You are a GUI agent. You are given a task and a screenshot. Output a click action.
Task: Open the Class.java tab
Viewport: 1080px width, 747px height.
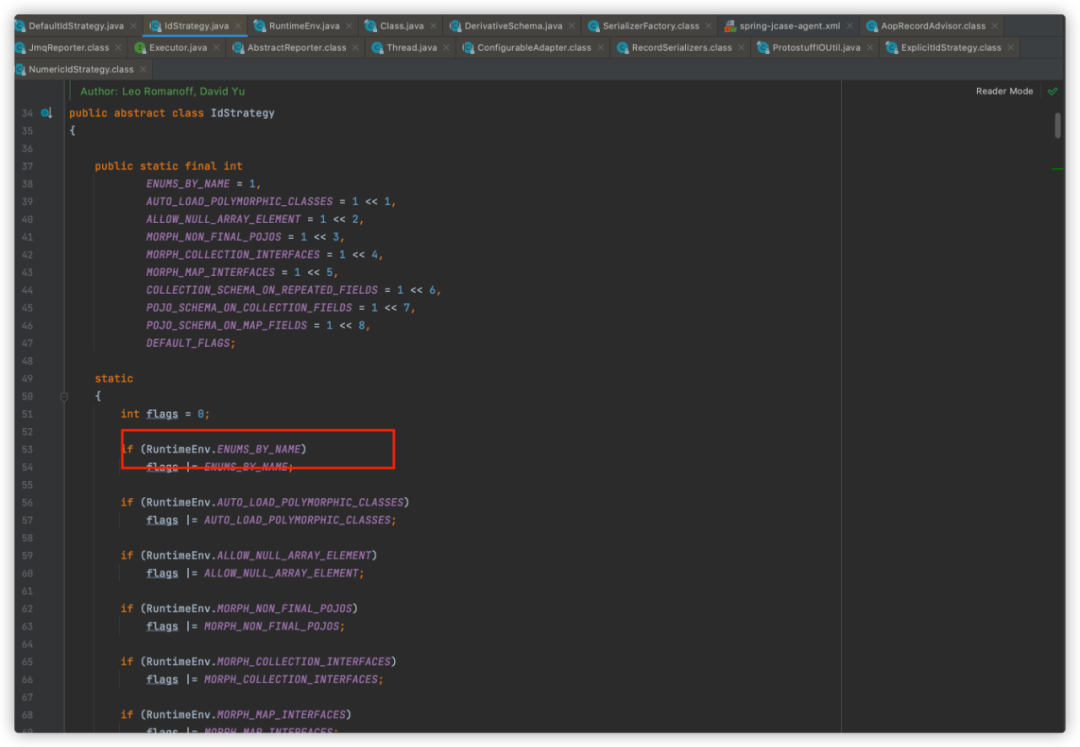click(x=402, y=26)
